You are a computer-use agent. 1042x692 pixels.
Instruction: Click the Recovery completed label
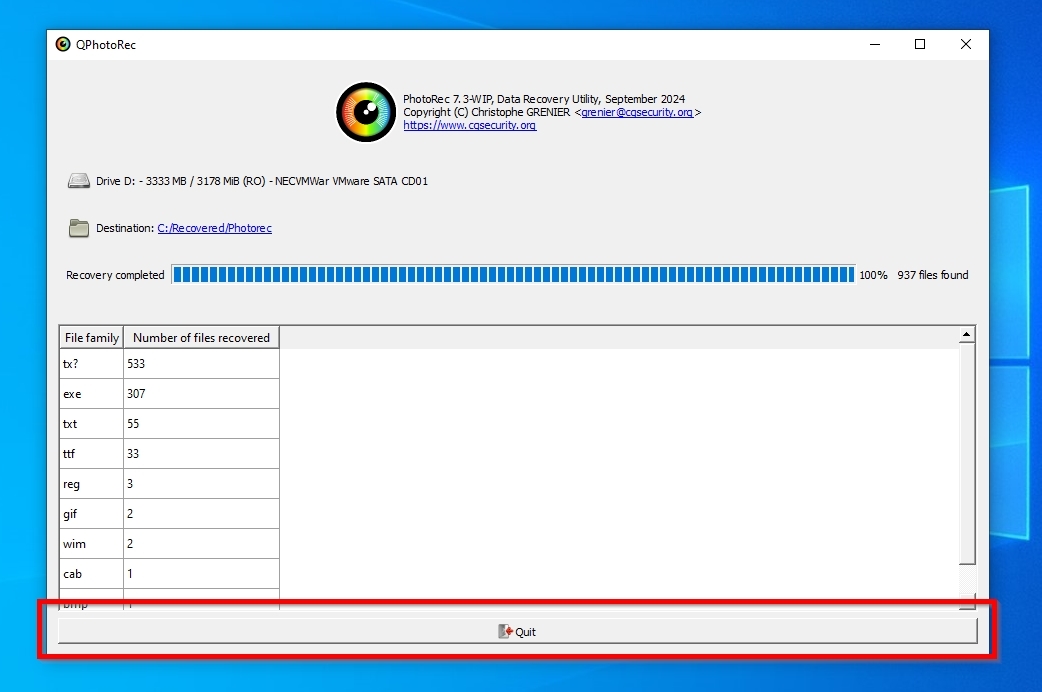115,275
